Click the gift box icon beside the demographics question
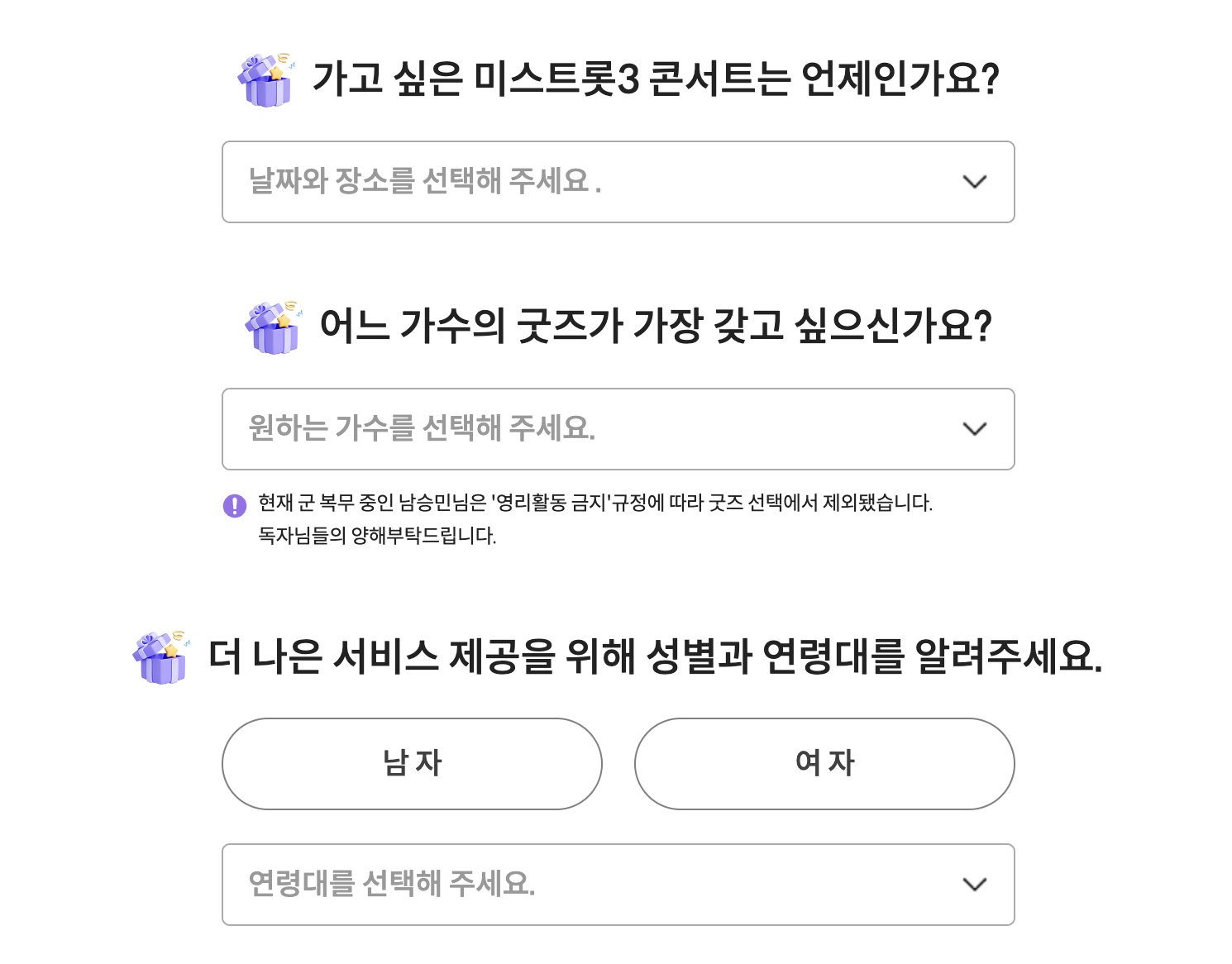 163,657
